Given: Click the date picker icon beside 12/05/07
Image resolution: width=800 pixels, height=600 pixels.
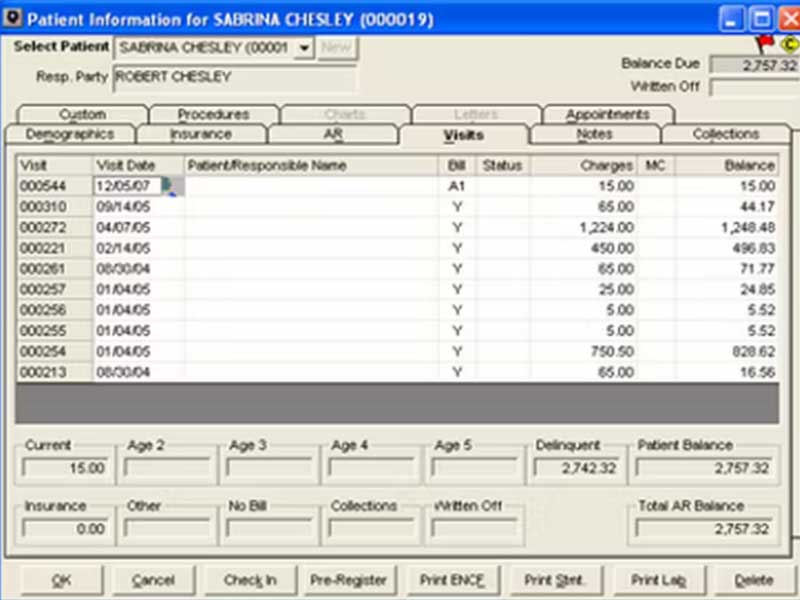Looking at the screenshot, I should tap(172, 186).
